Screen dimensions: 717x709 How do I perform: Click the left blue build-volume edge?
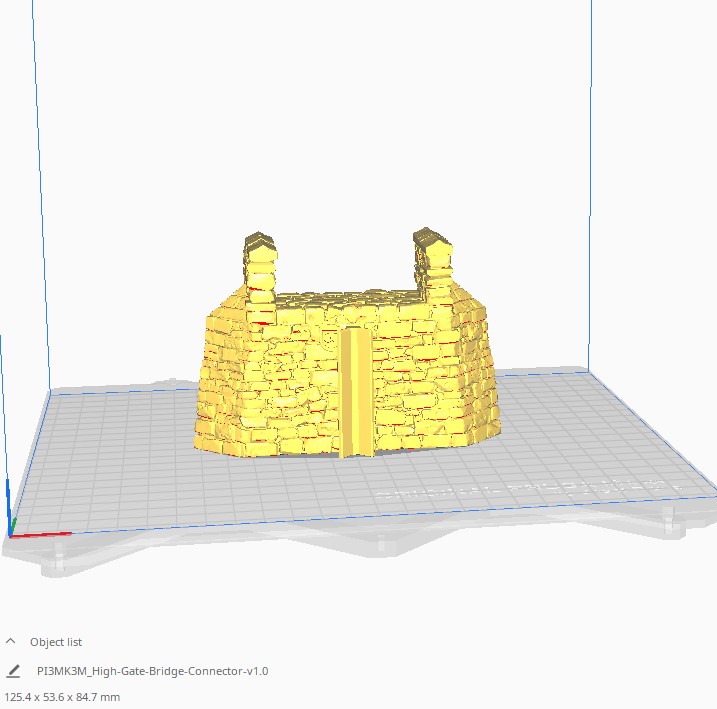point(39,200)
